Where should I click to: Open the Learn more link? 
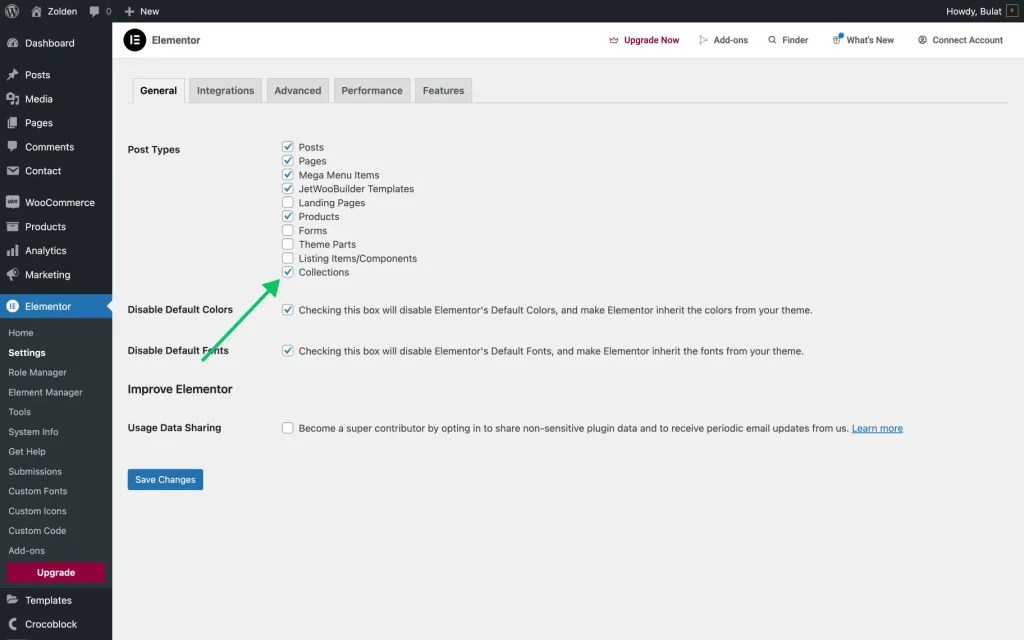[877, 428]
